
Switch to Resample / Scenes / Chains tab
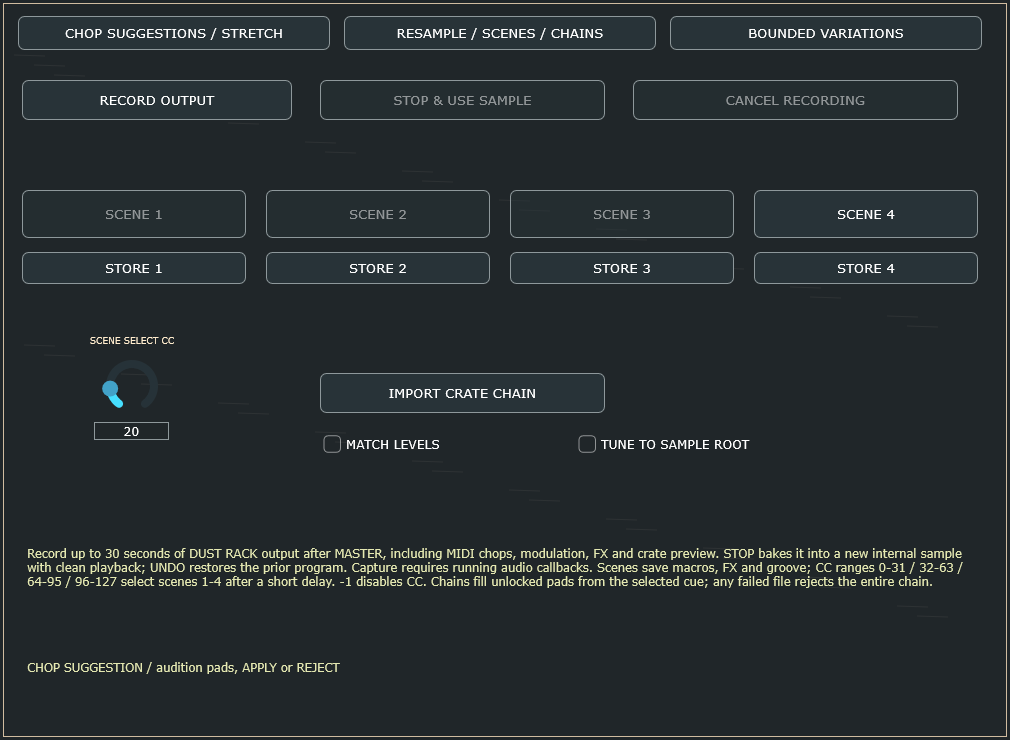(500, 33)
